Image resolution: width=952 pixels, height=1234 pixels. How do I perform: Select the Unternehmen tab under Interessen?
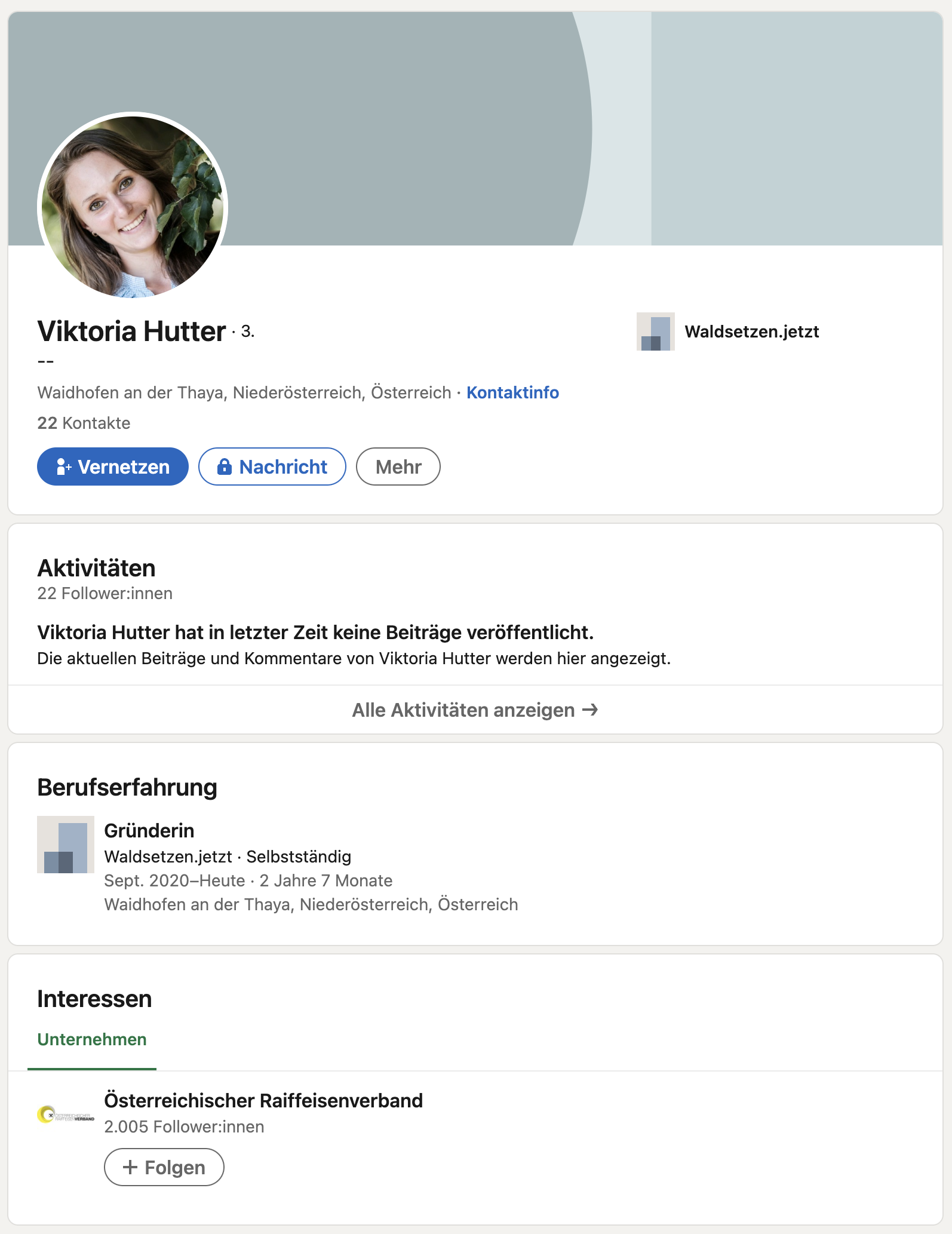point(92,1040)
